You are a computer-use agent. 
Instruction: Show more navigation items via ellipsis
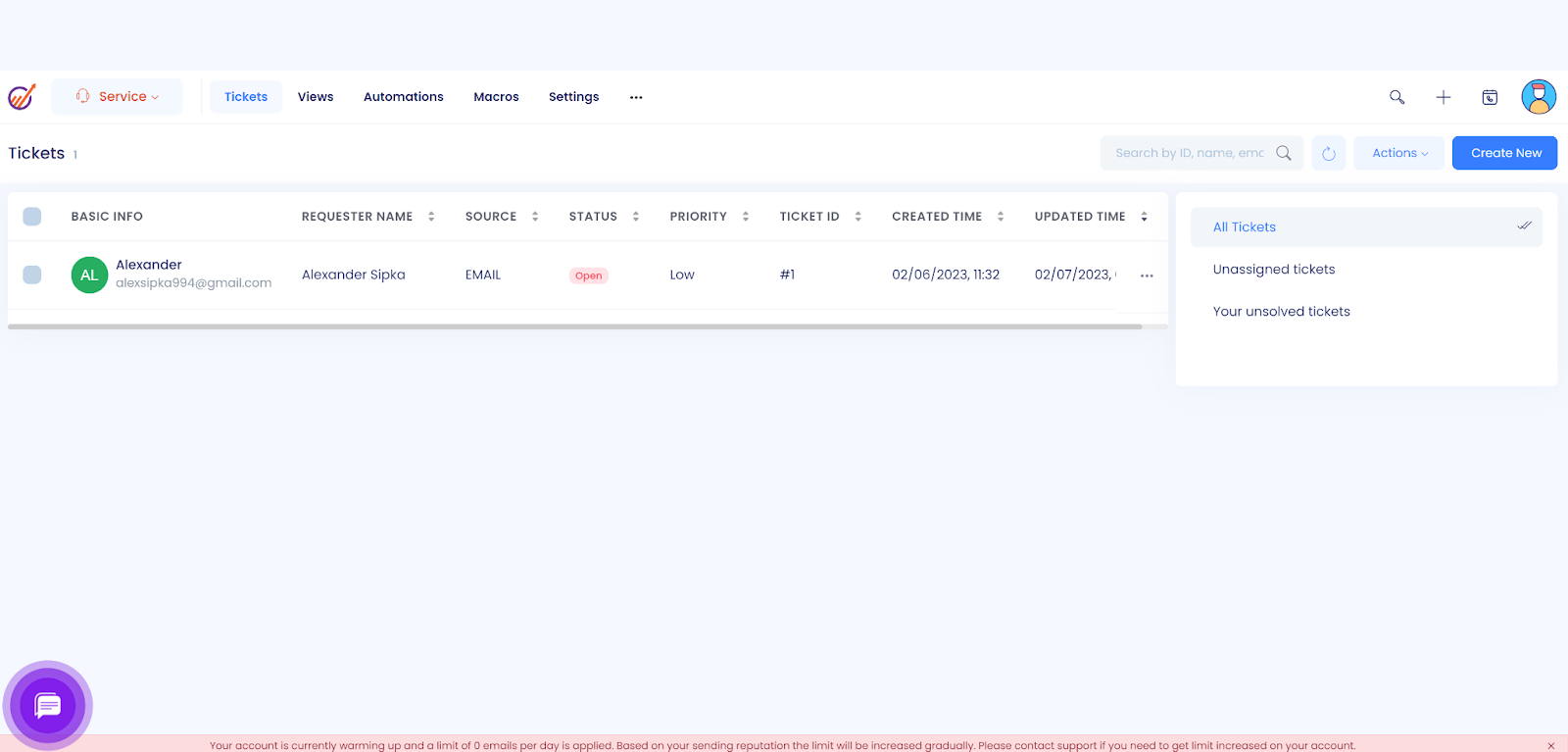click(636, 97)
